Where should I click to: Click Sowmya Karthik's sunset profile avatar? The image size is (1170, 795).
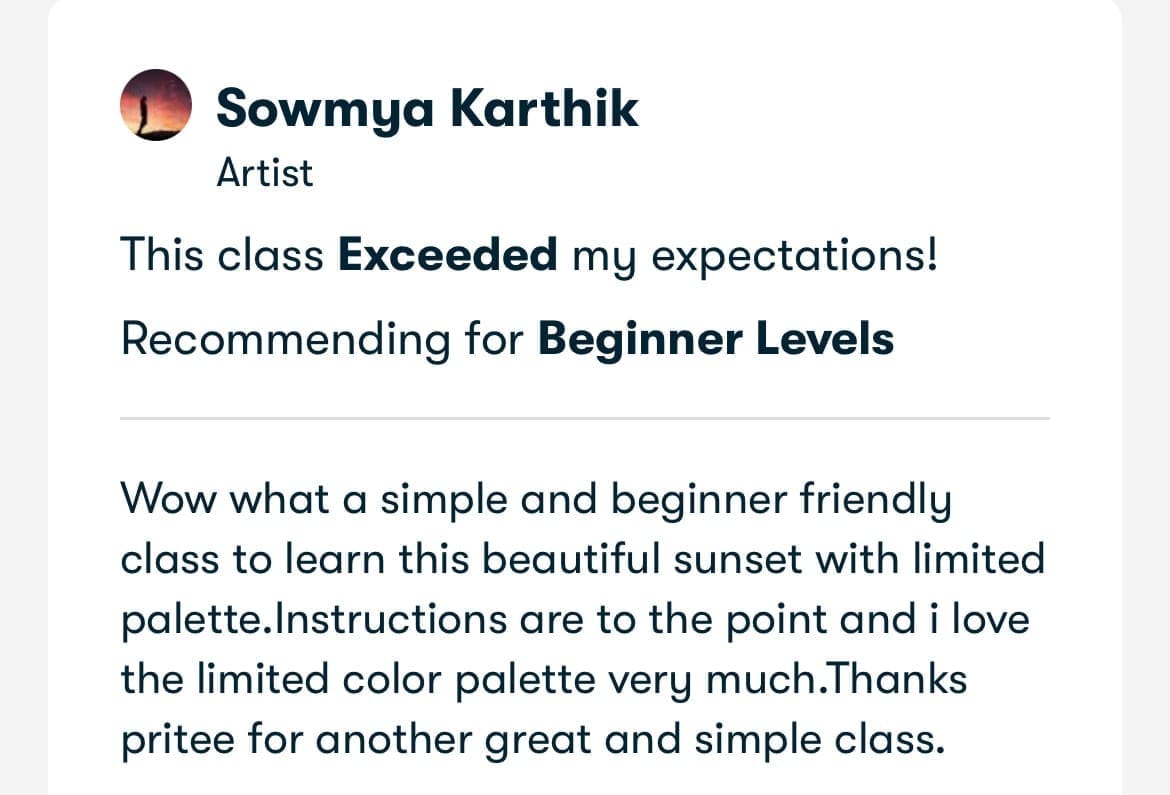coord(155,105)
